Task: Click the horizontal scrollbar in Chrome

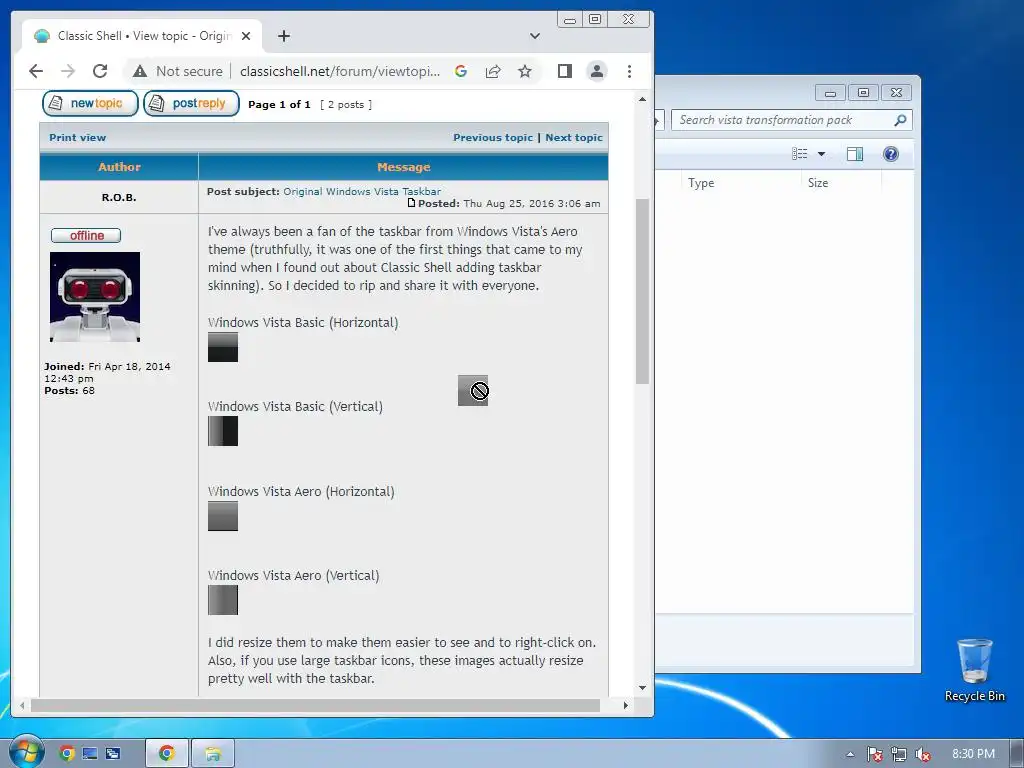Action: pyautogui.click(x=315, y=705)
